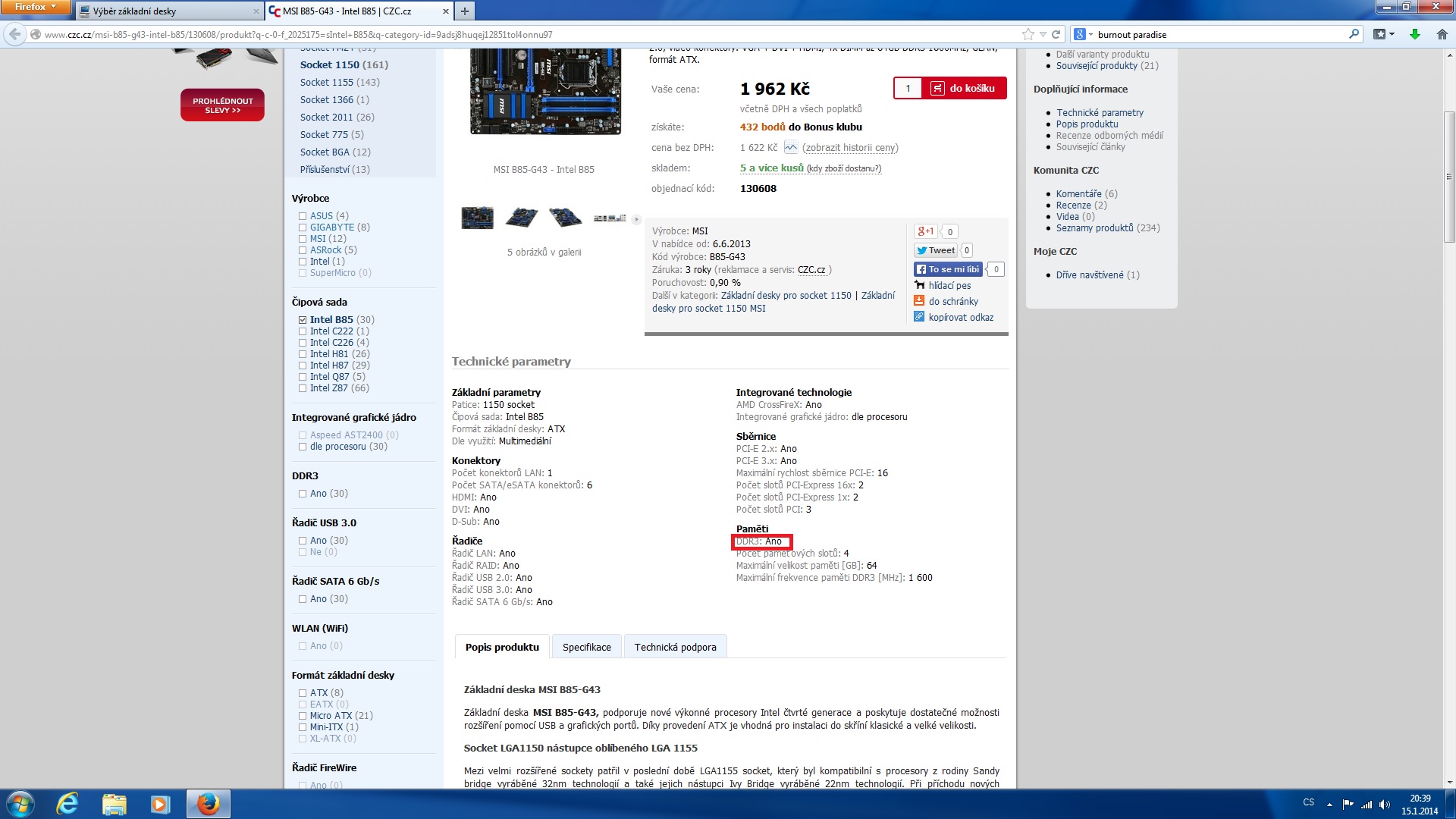Check the 'dle procesoru' graphics checkbox

(303, 447)
